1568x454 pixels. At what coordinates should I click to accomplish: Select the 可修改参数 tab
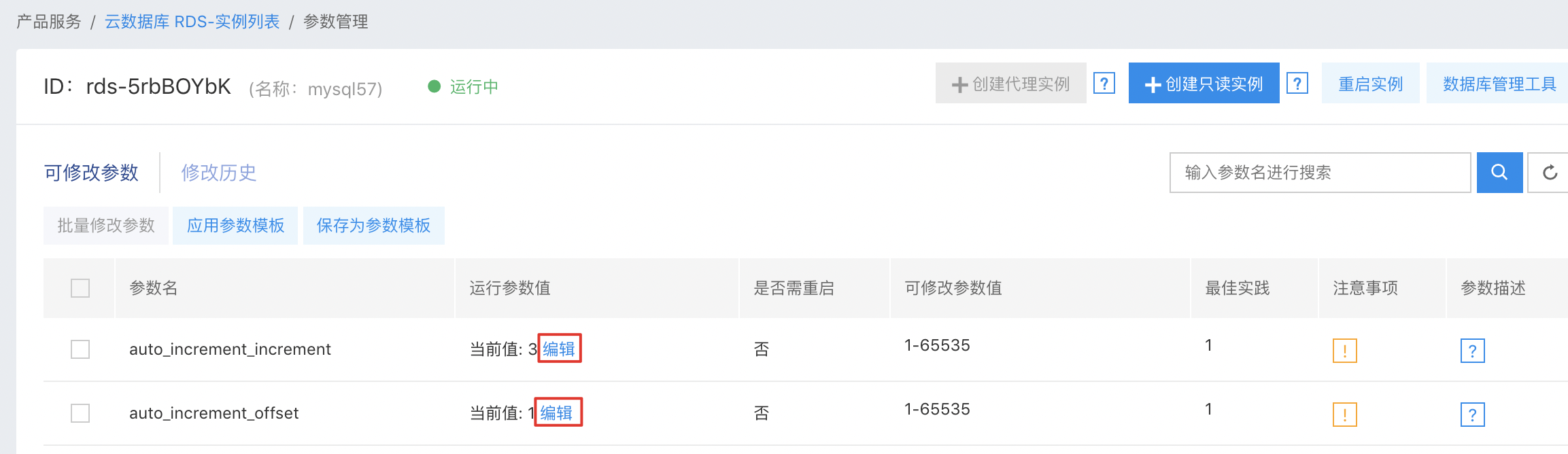pyautogui.click(x=91, y=173)
